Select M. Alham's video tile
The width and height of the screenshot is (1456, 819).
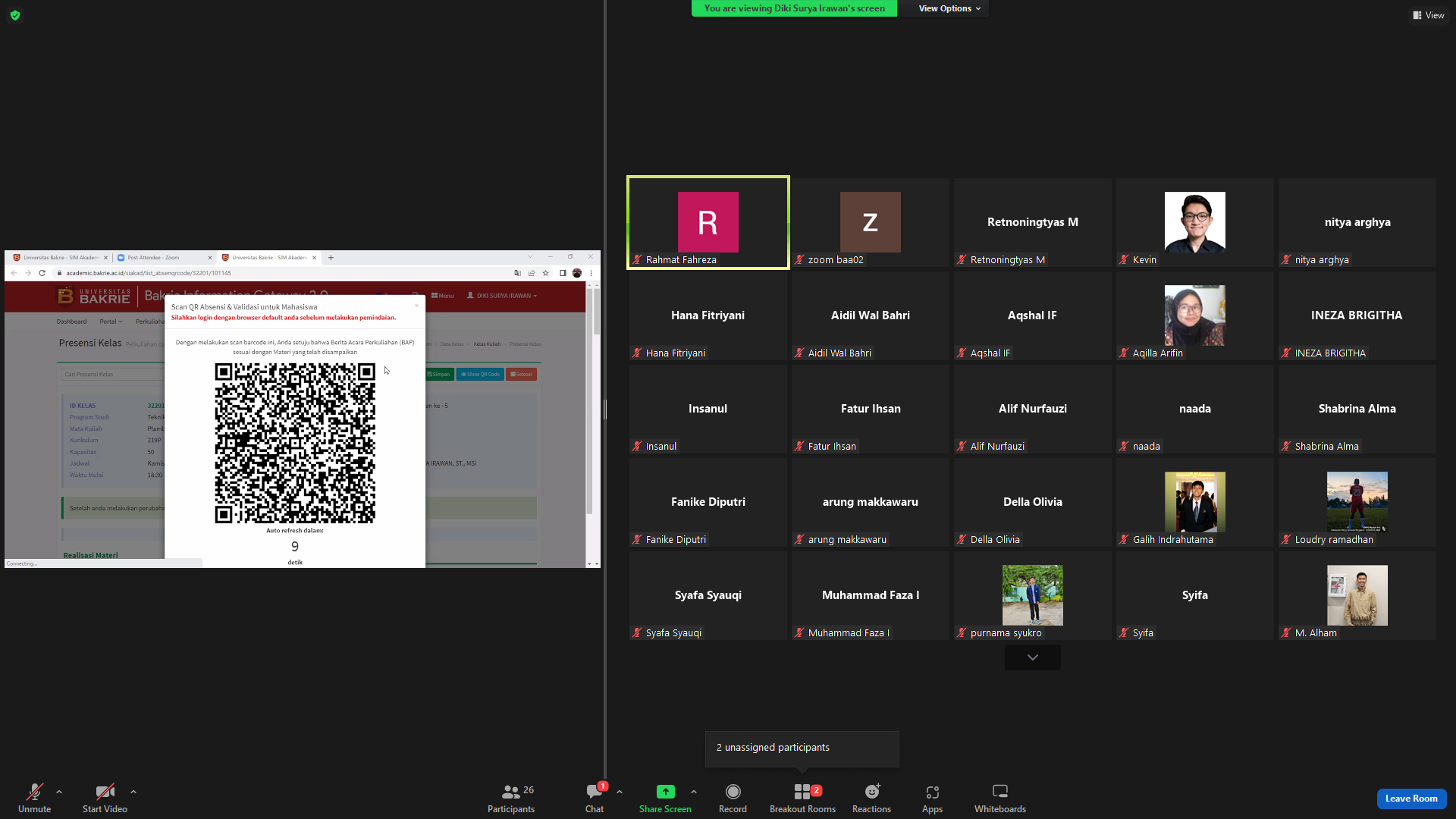tap(1357, 596)
